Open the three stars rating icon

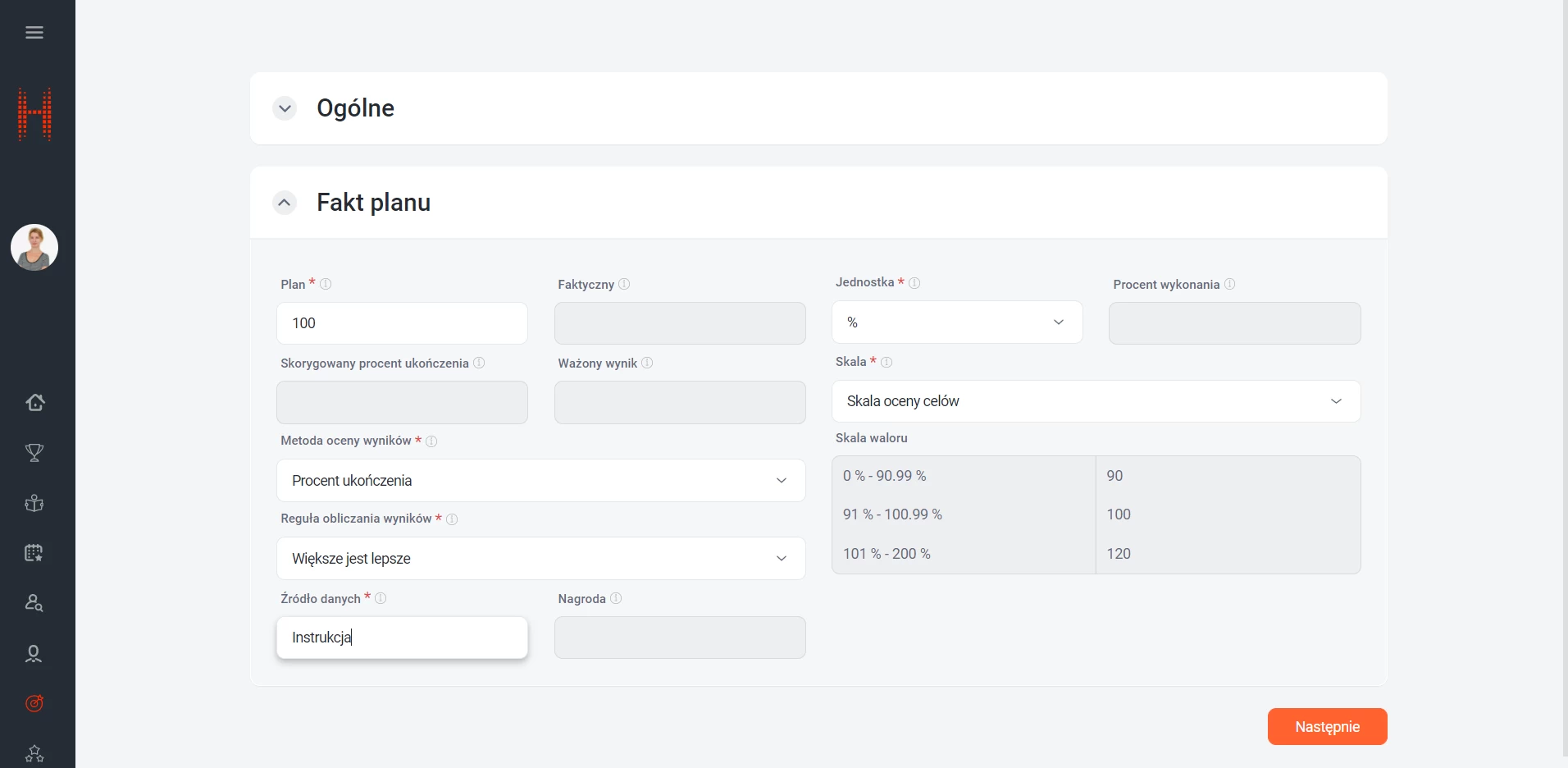pos(34,753)
